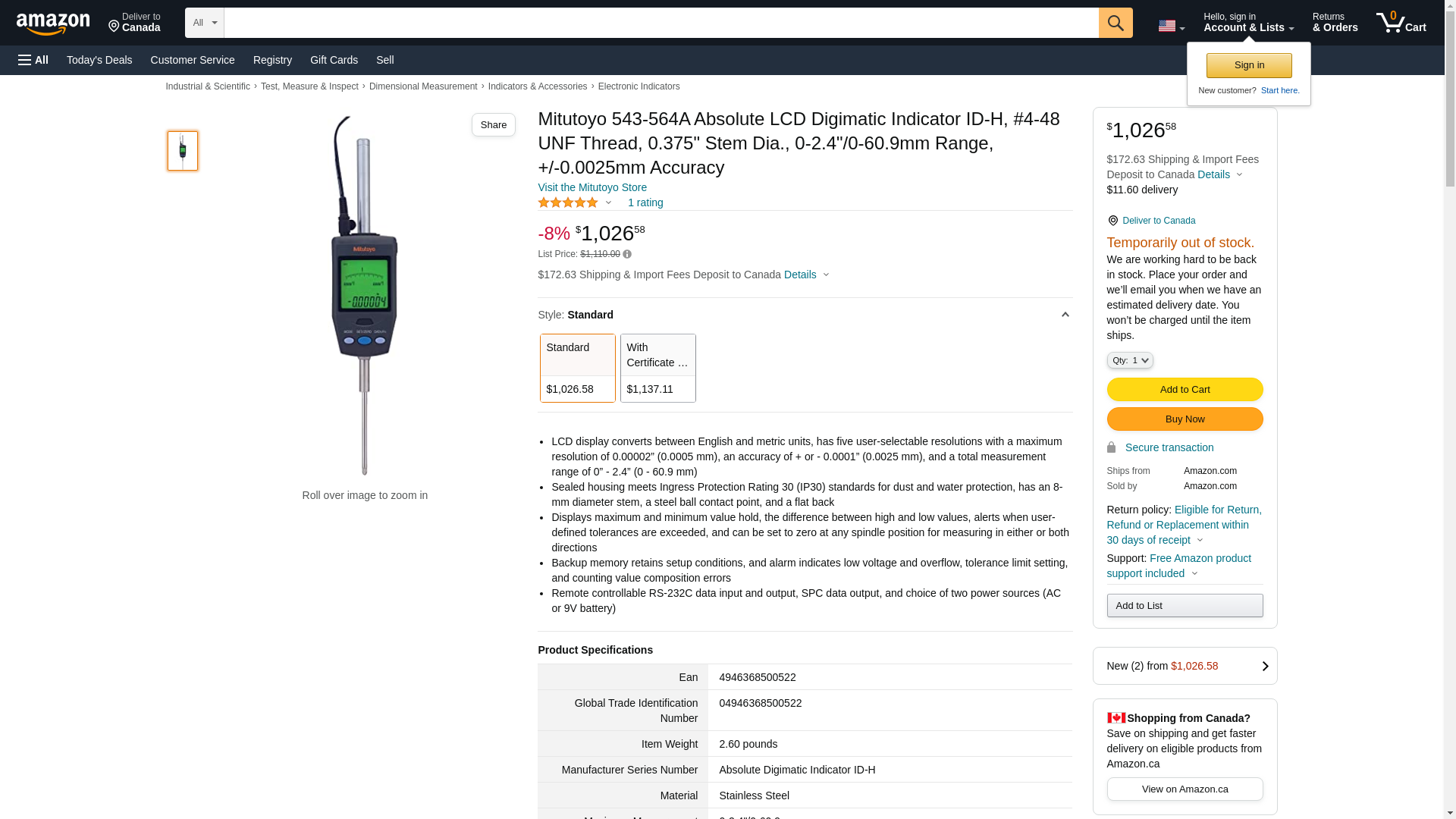Image resolution: width=1456 pixels, height=819 pixels.
Task: Open the shopping cart
Action: click(1401, 23)
